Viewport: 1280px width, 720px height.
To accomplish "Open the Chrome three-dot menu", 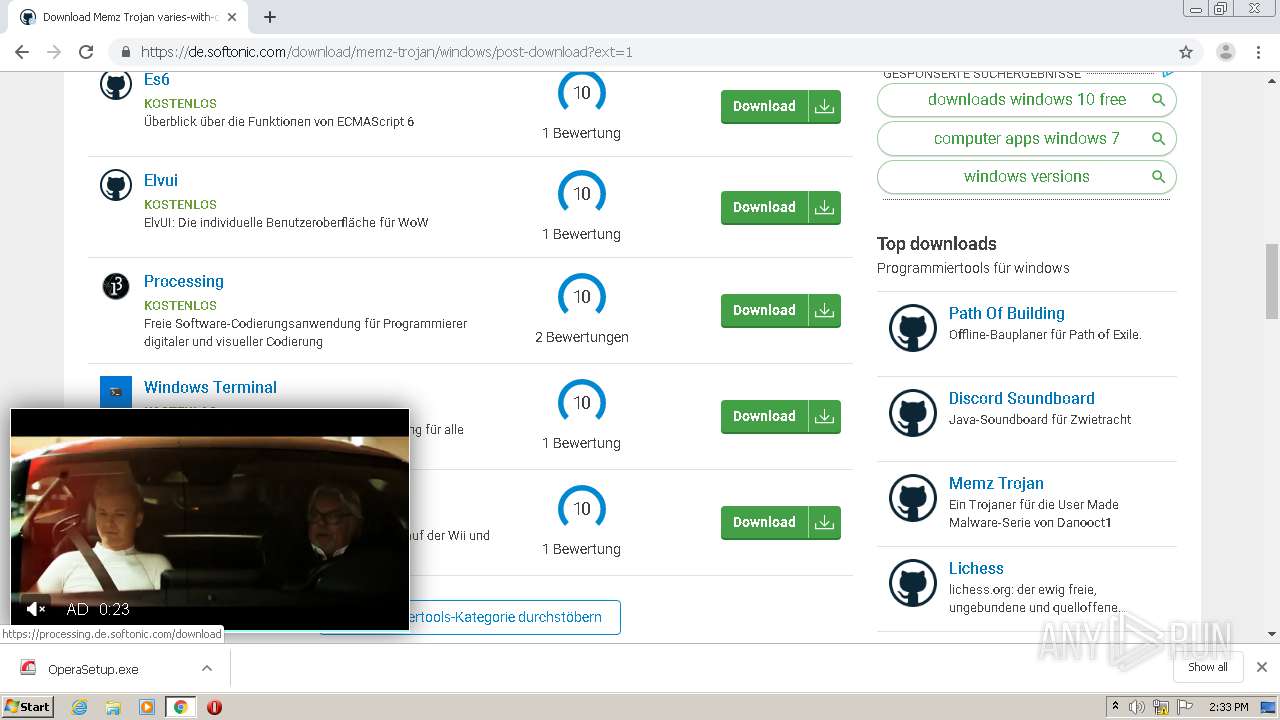I will coord(1258,52).
